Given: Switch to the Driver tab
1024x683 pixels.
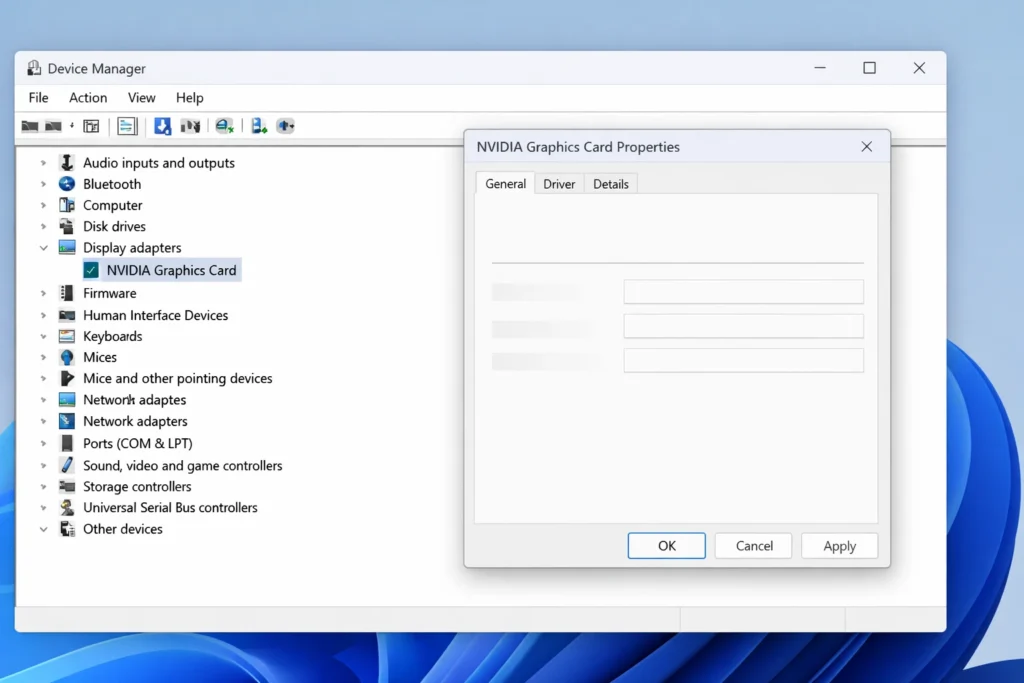Looking at the screenshot, I should (x=558, y=183).
